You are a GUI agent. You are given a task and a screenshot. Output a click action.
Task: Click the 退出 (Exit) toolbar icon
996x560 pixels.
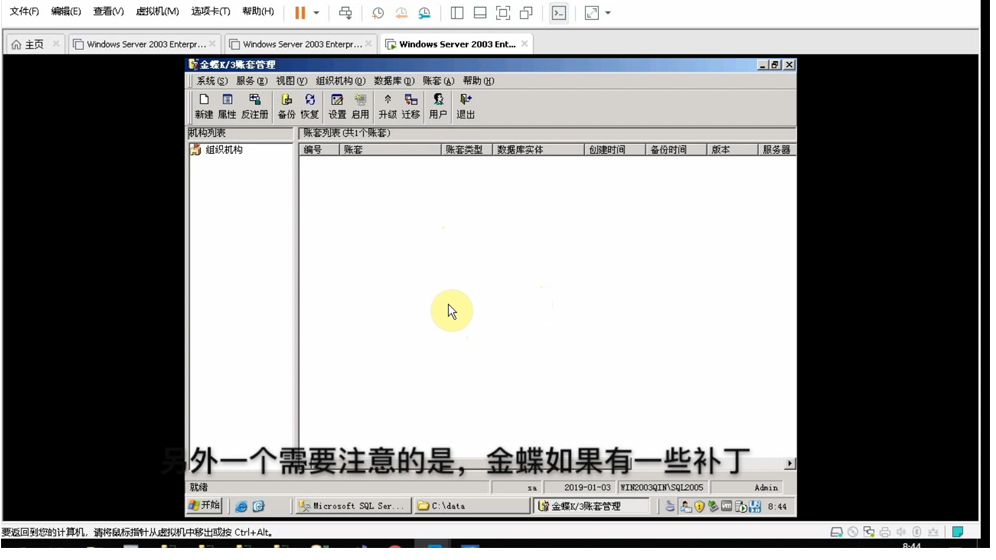(x=466, y=106)
